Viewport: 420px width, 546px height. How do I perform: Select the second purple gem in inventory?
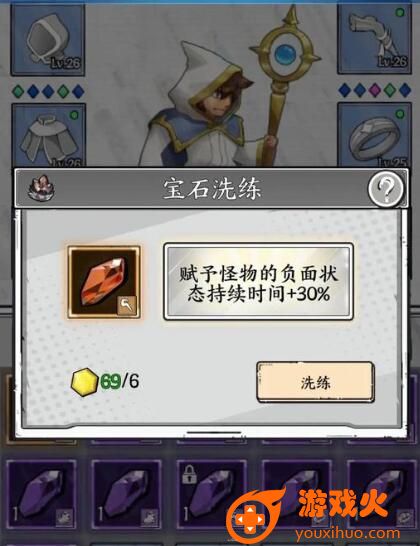pyautogui.click(x=126, y=494)
